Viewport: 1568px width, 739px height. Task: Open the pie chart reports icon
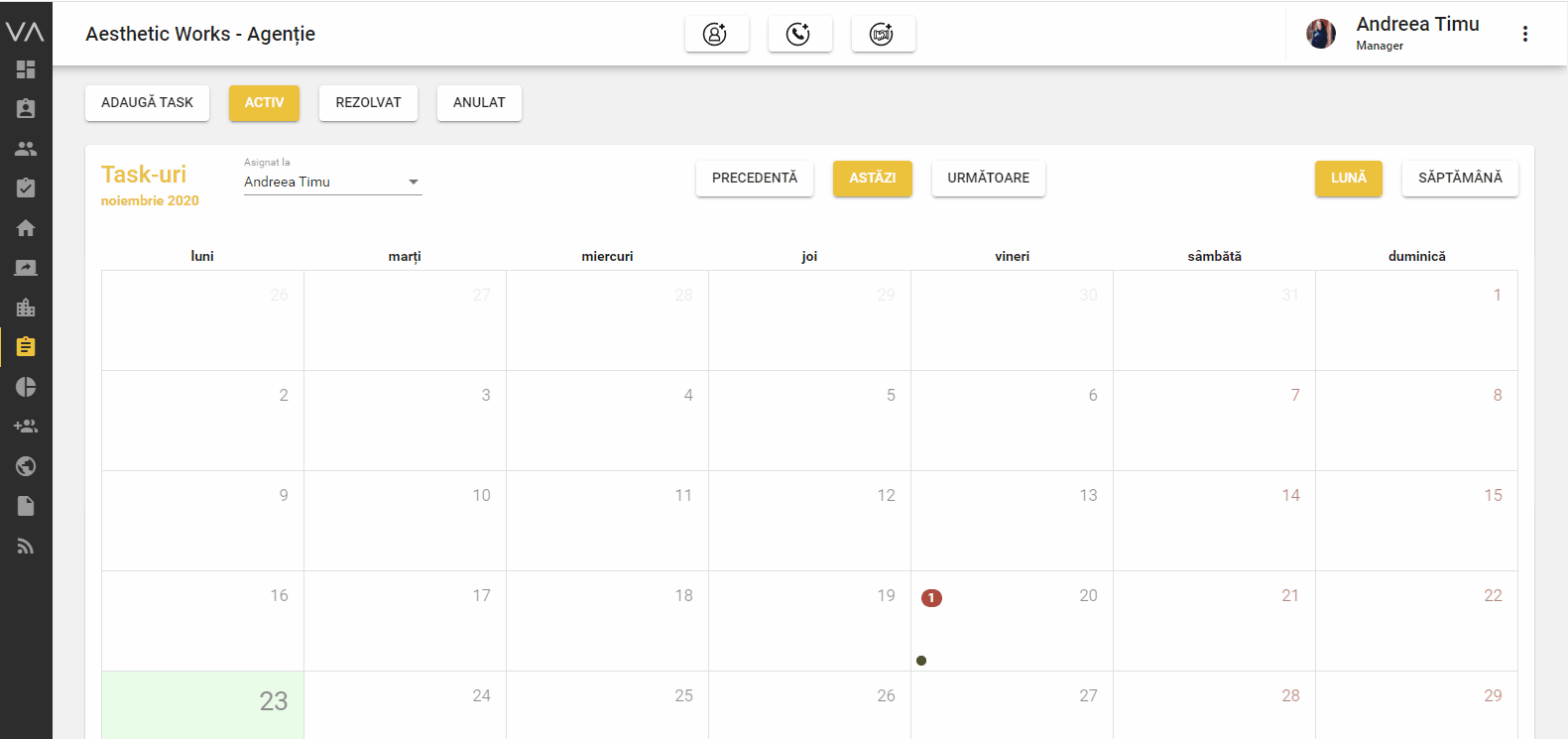[x=26, y=387]
